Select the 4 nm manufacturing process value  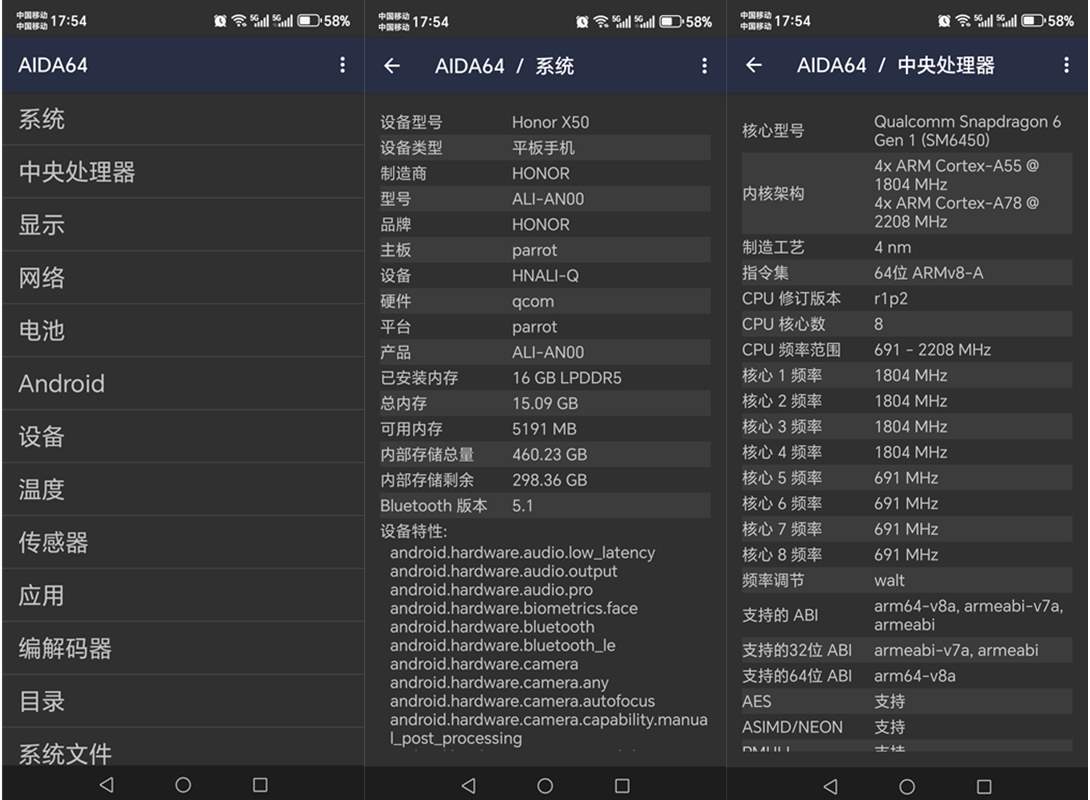893,247
